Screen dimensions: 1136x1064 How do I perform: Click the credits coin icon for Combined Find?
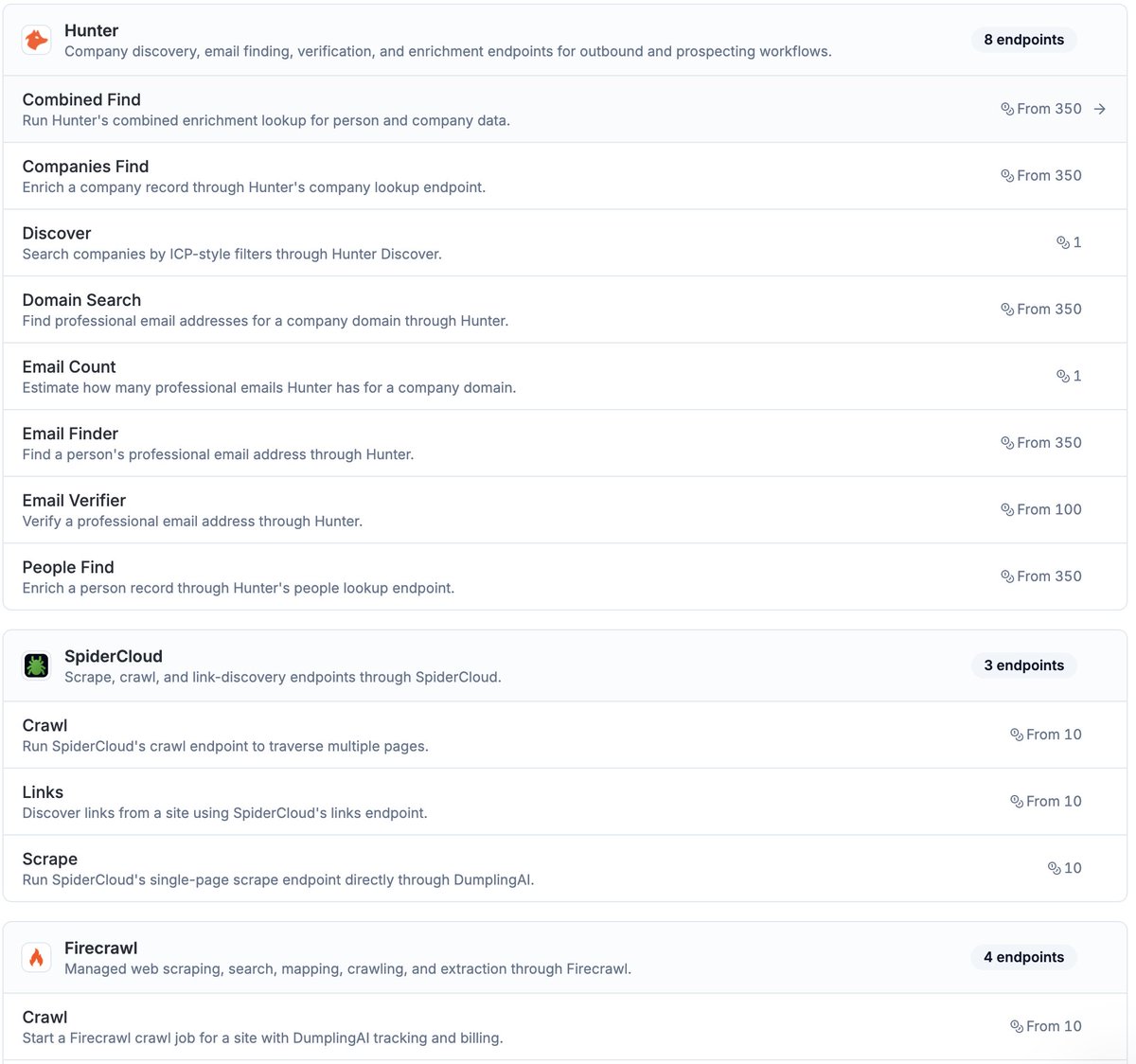pyautogui.click(x=1007, y=109)
